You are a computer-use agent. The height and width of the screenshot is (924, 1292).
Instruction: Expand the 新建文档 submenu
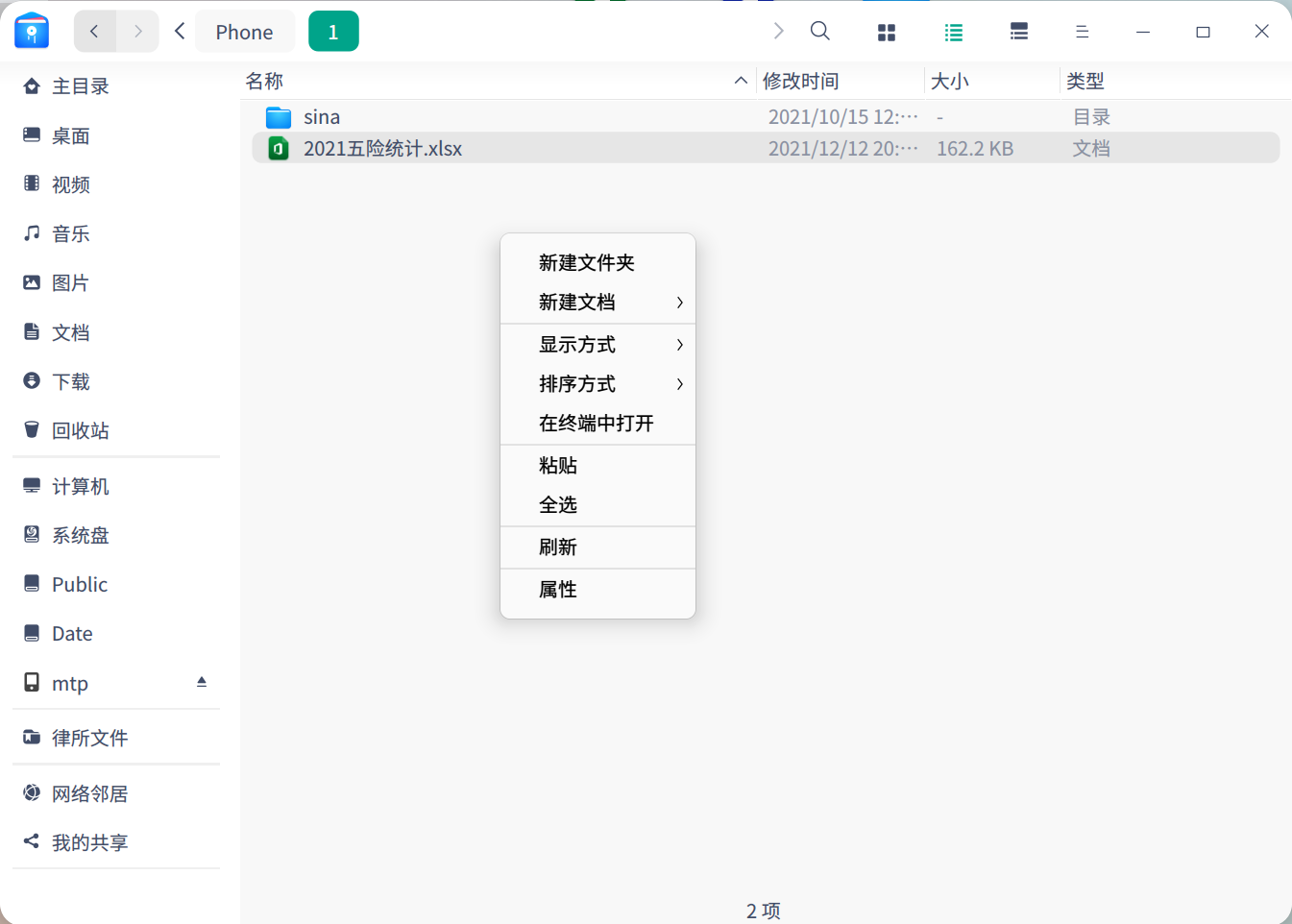click(x=597, y=303)
